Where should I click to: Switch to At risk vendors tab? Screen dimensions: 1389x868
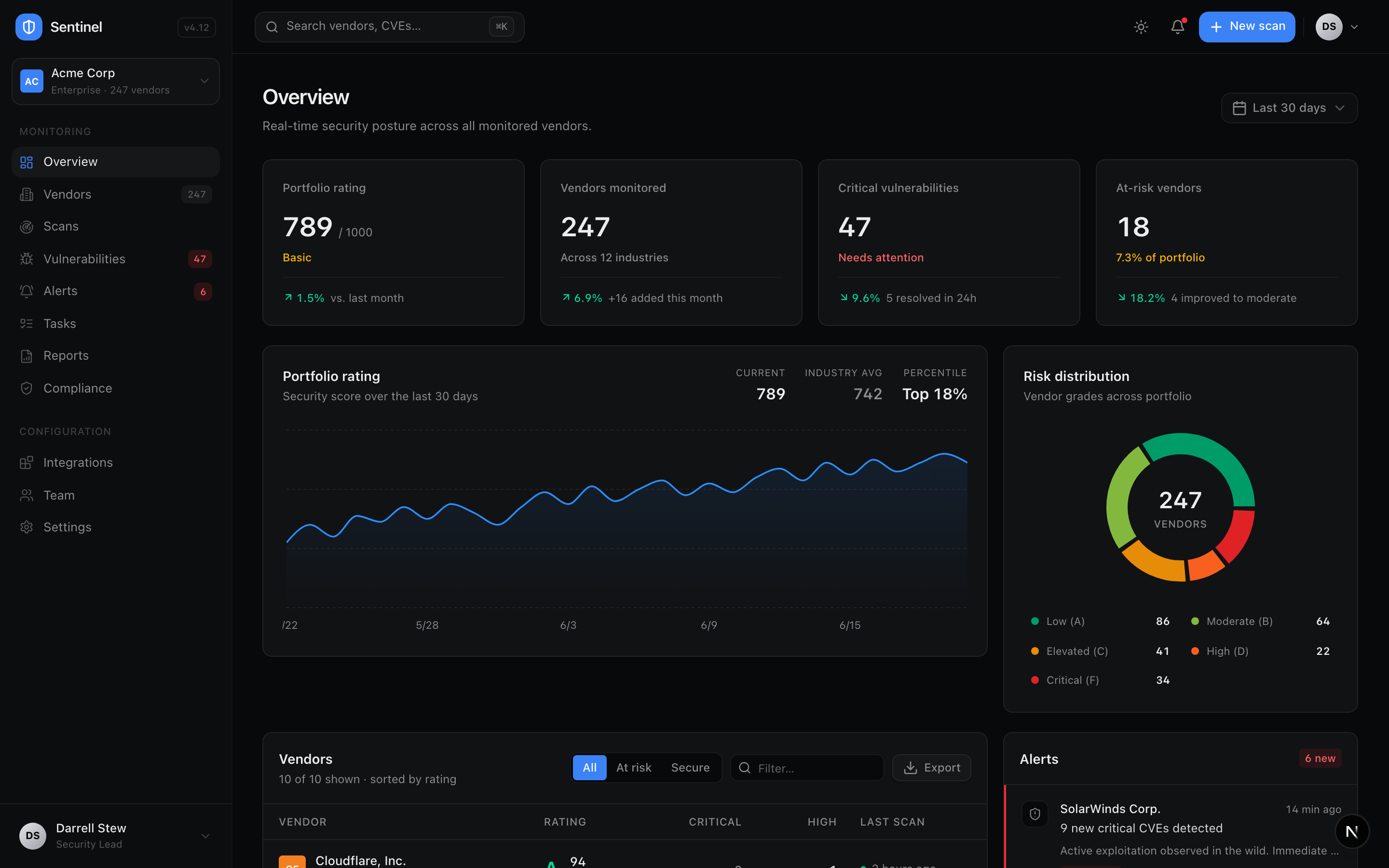pos(634,768)
